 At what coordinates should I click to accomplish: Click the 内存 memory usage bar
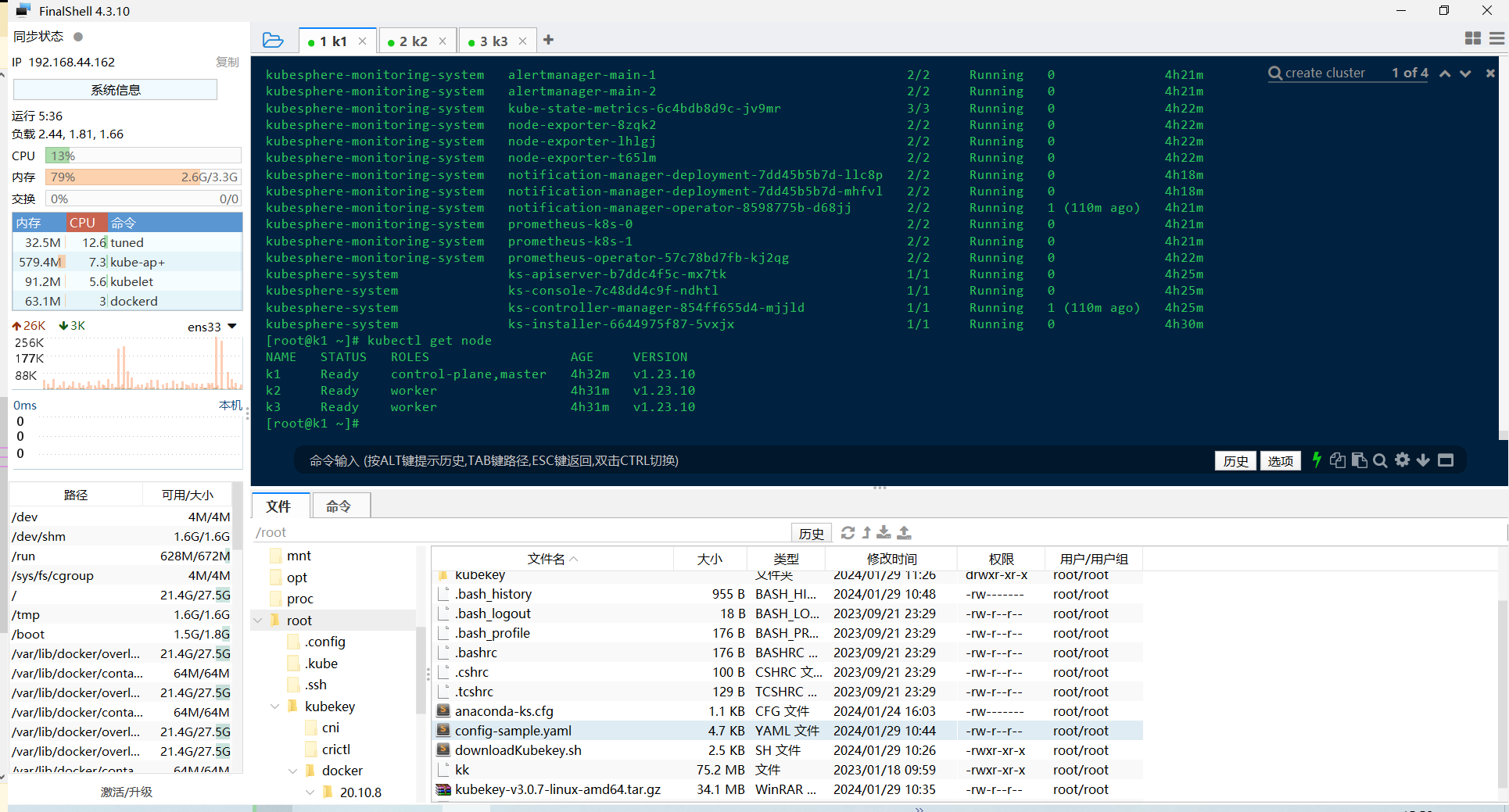pos(143,177)
